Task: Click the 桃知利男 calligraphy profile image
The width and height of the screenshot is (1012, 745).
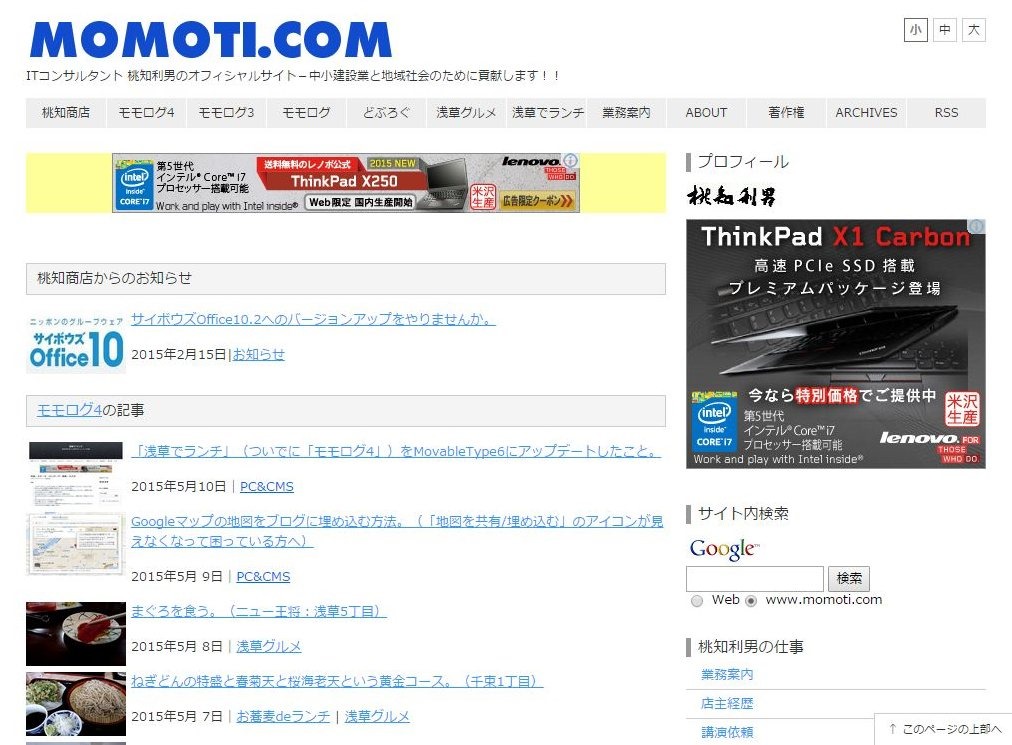Action: 731,196
